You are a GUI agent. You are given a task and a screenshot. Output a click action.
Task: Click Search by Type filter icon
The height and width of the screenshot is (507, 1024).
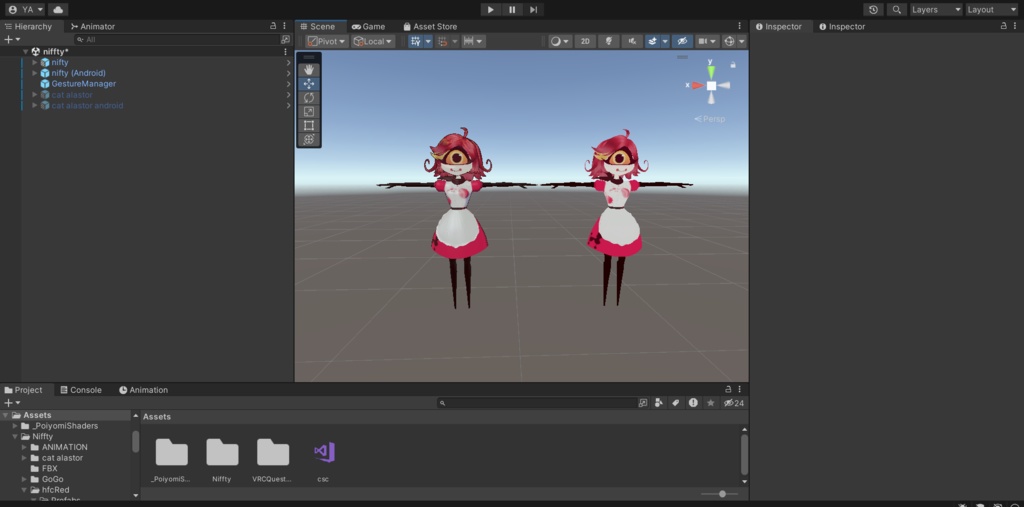tap(659, 403)
